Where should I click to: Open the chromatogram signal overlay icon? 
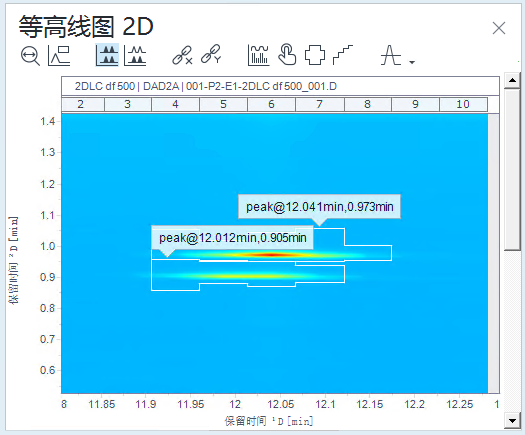point(258,55)
